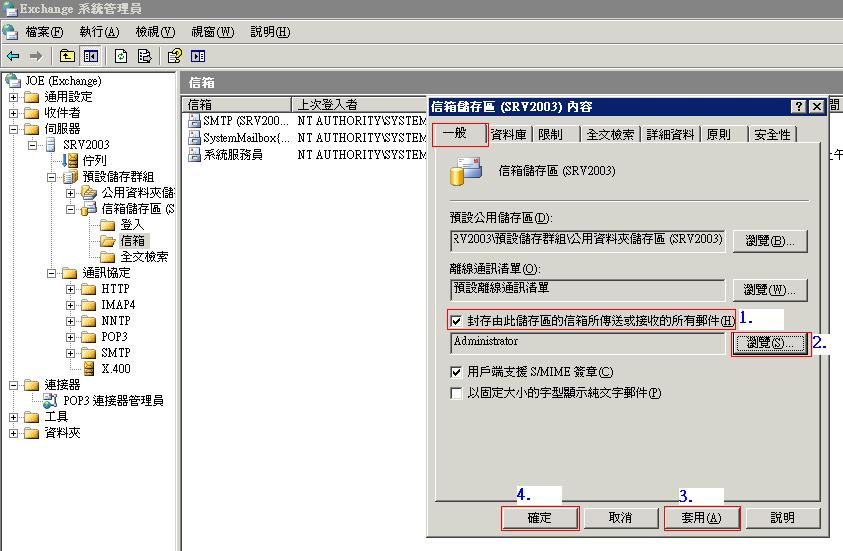The width and height of the screenshot is (843, 551).
Task: Open the 執行(A) menu
Action: click(x=99, y=32)
